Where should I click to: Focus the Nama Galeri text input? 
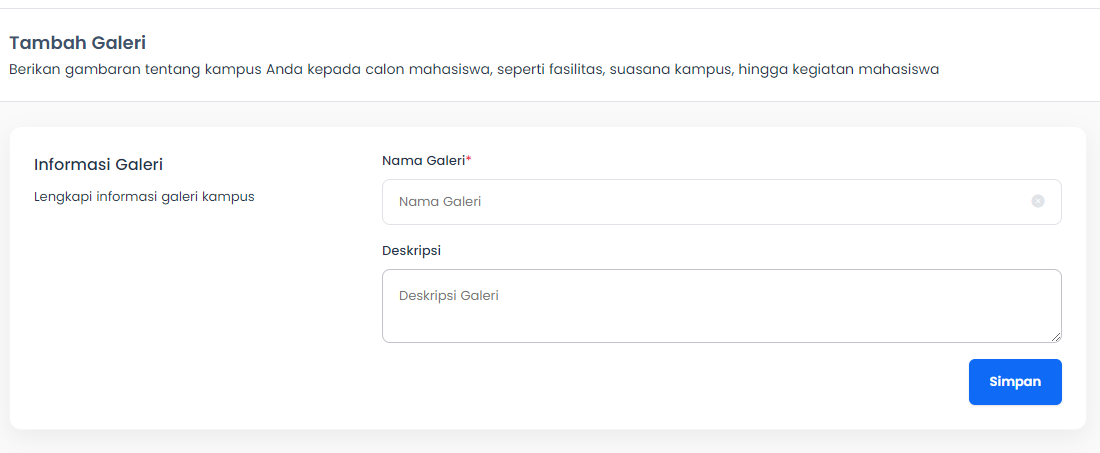(x=721, y=202)
